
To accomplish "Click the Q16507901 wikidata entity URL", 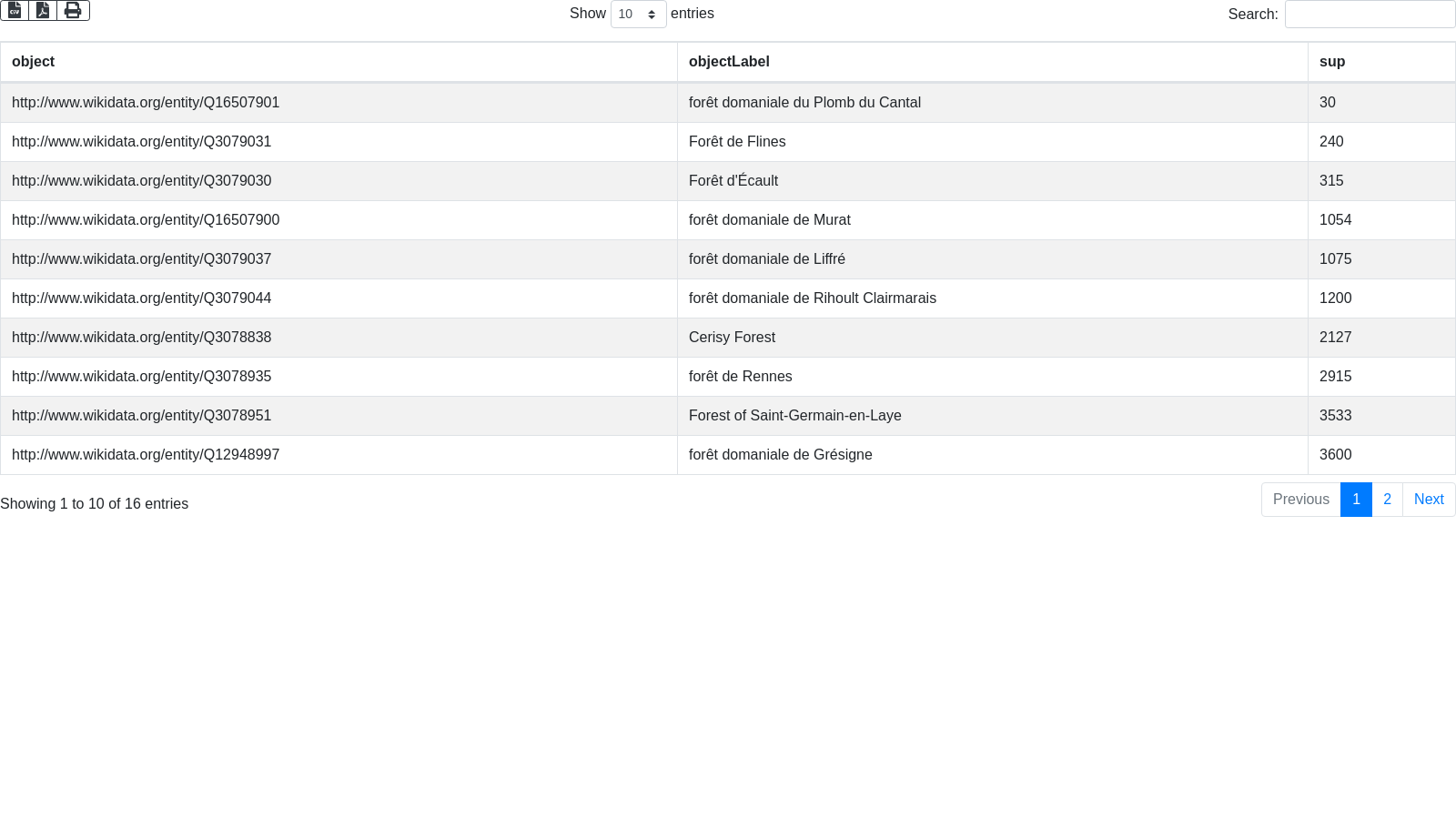I will click(146, 103).
